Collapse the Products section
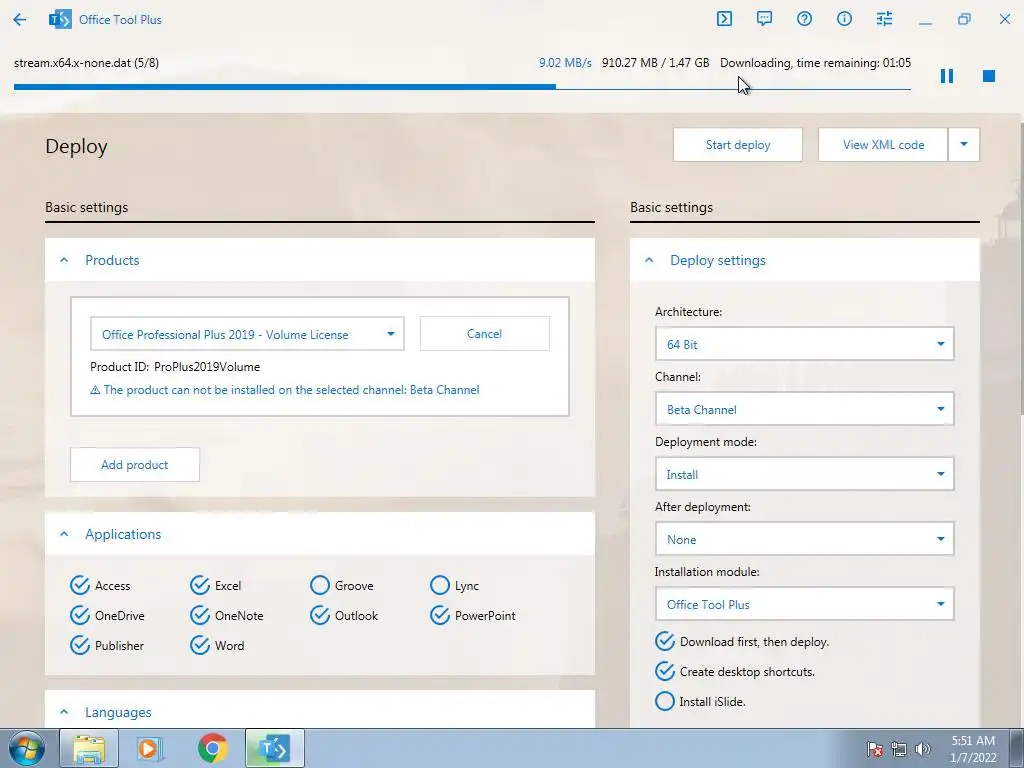Screen dimensions: 1024x768 (64, 260)
